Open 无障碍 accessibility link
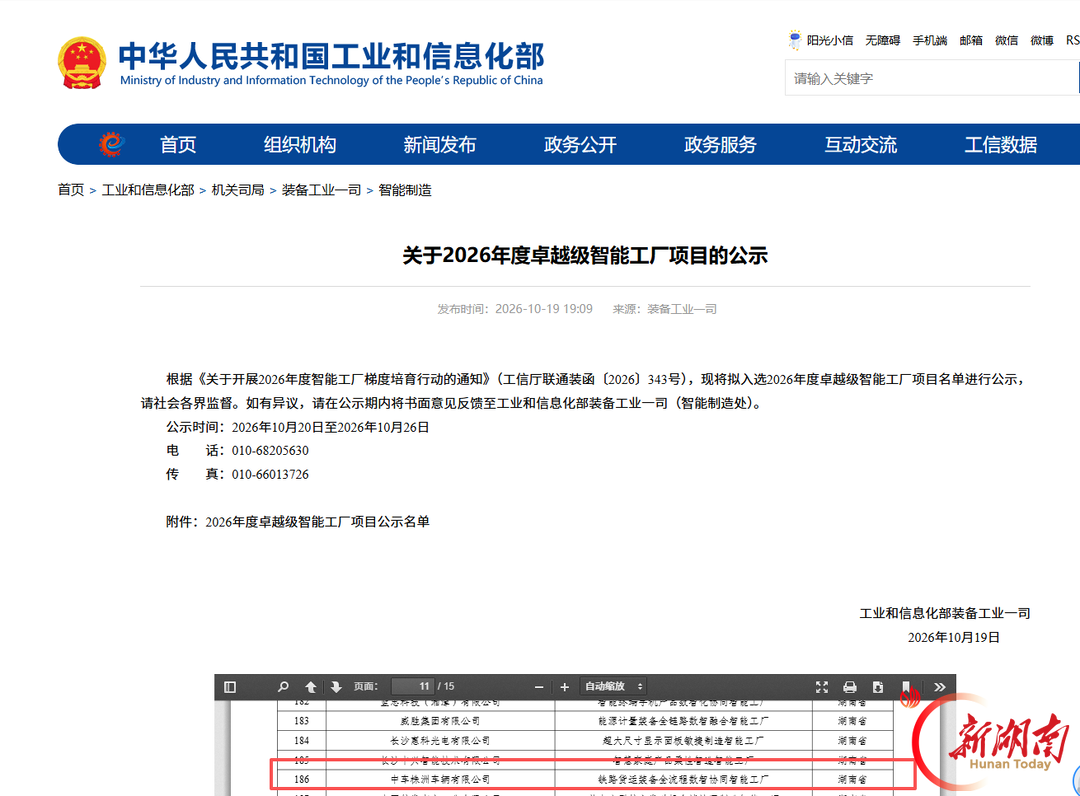Viewport: 1080px width, 796px height. pos(882,41)
